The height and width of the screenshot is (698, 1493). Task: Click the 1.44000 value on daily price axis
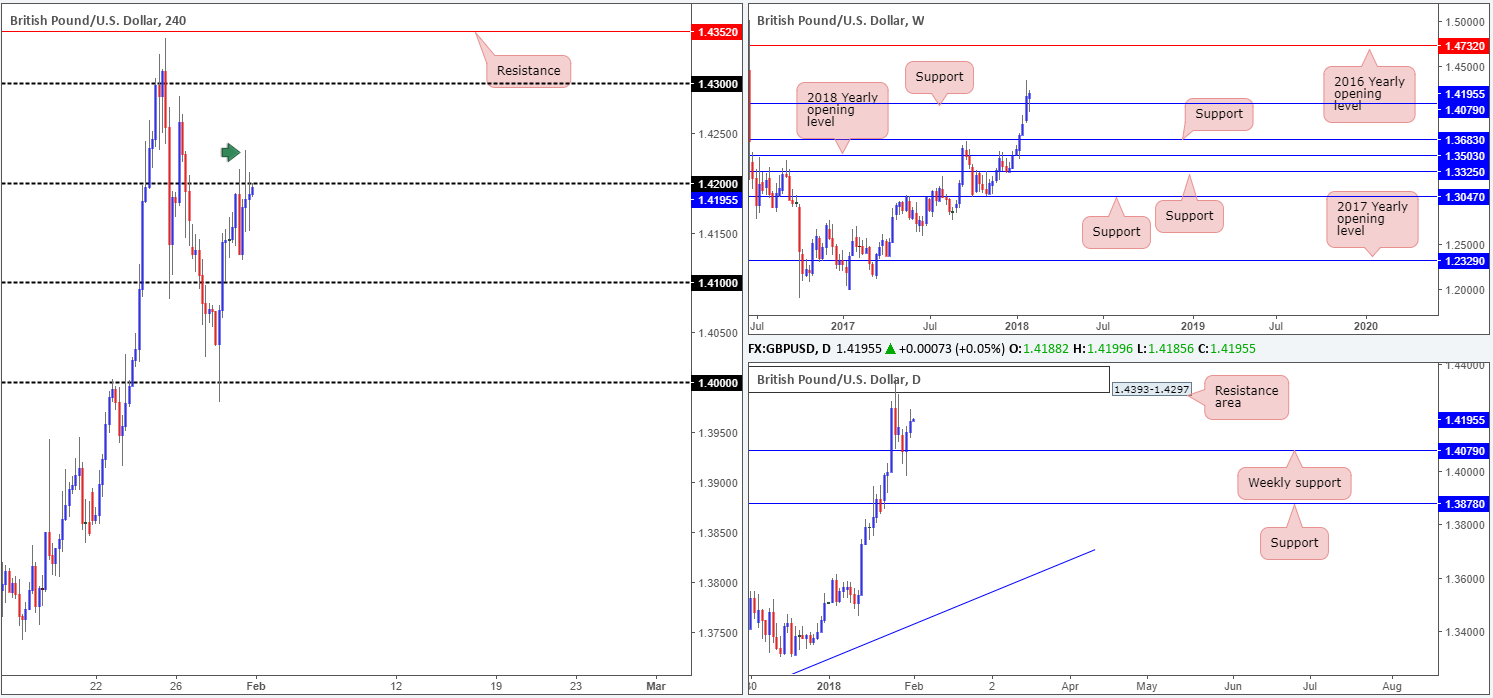tap(1464, 367)
